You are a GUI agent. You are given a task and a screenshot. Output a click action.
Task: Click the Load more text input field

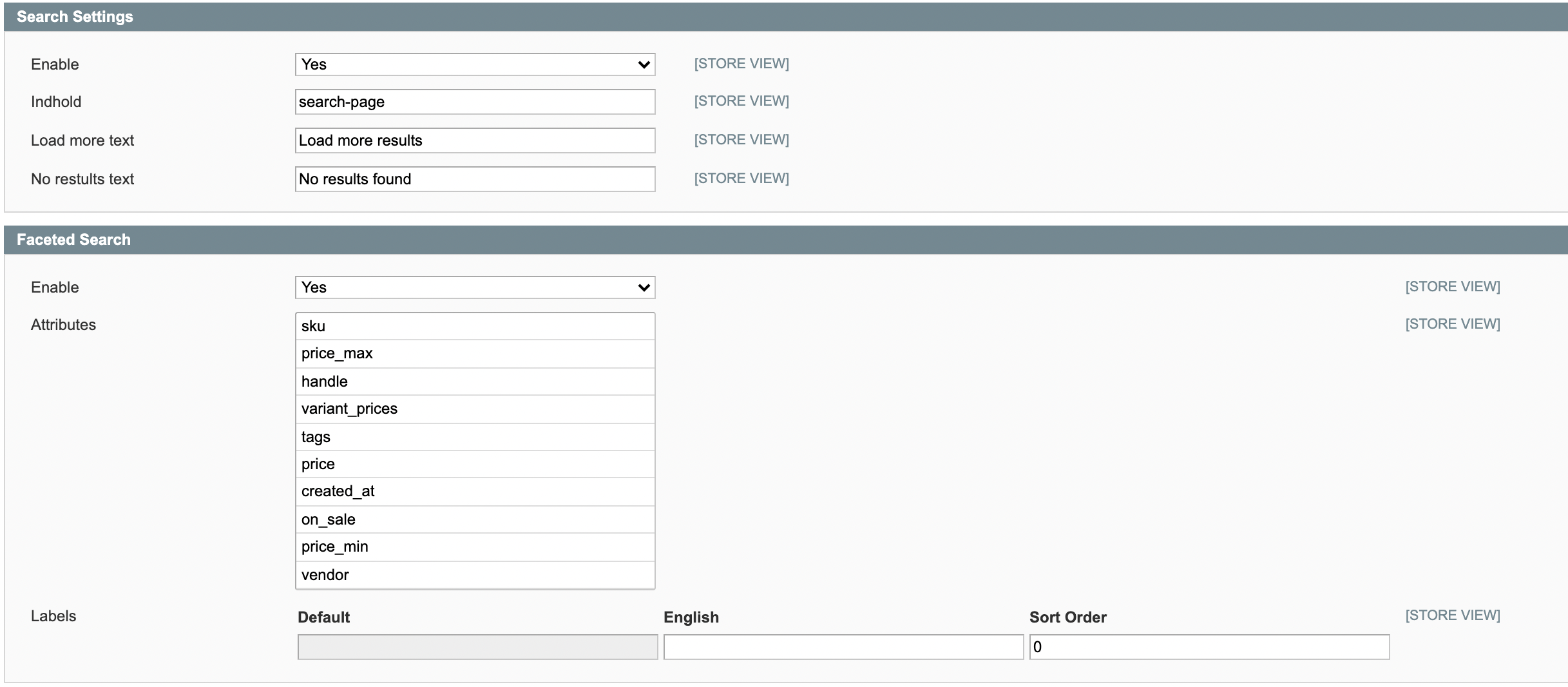(475, 140)
